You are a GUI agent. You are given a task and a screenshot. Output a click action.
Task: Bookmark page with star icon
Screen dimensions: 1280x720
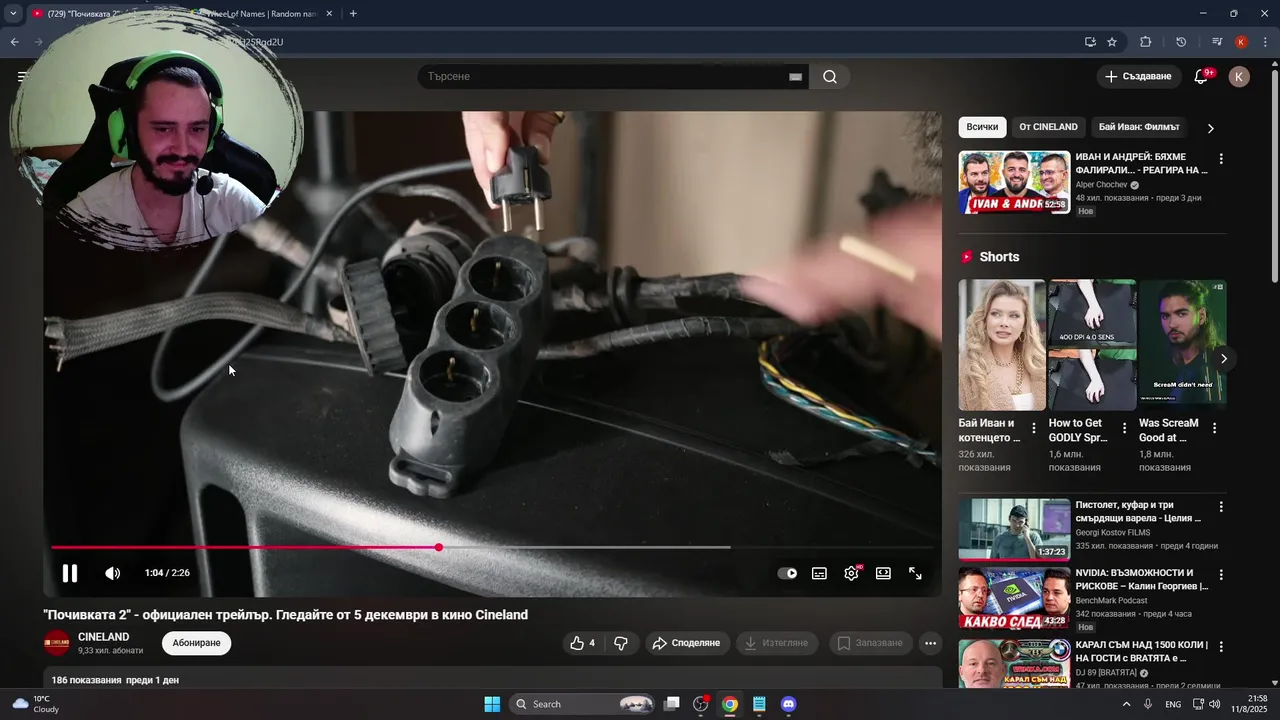[x=1112, y=42]
